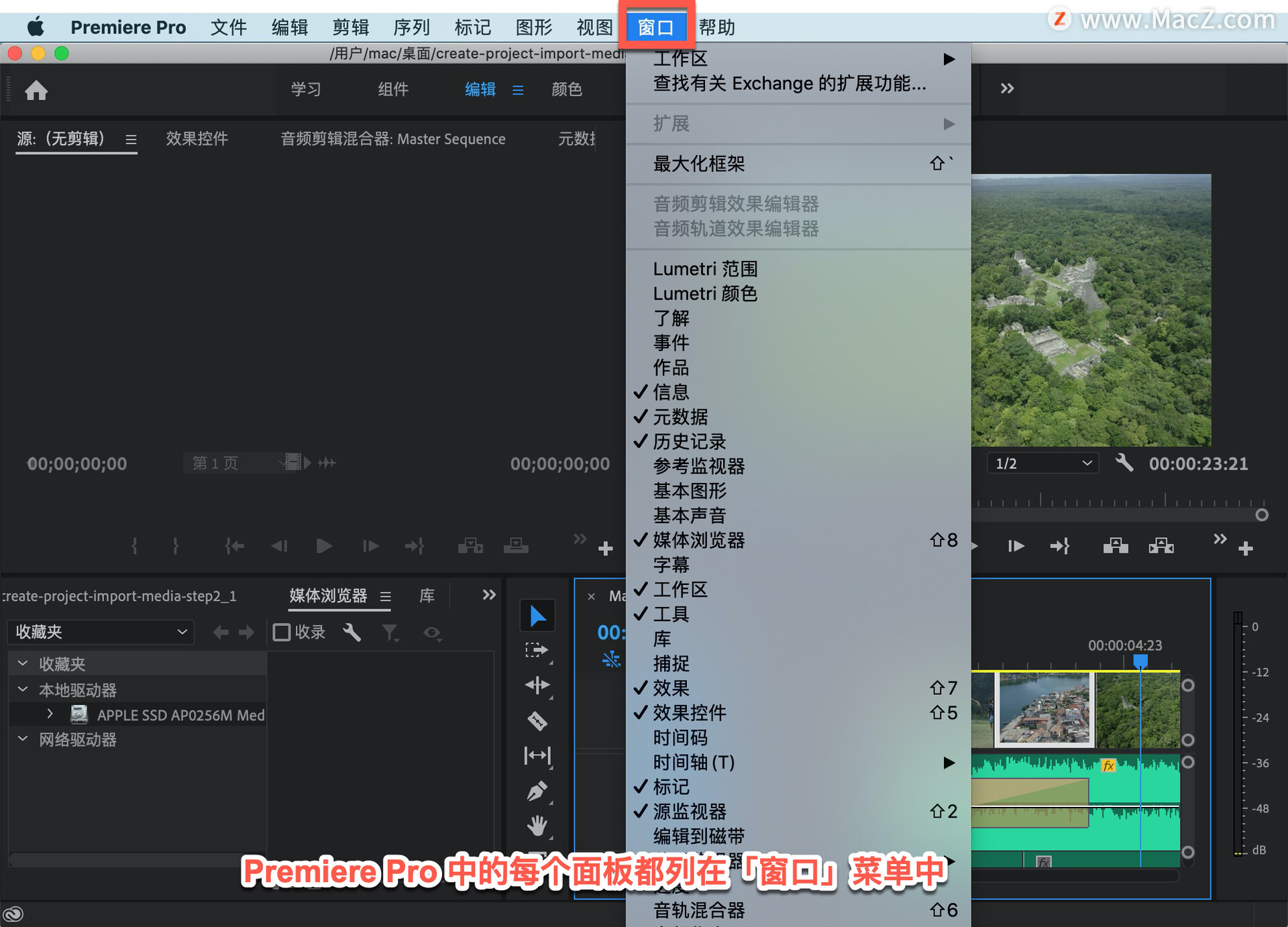Select the Ripple Edit tool
Viewport: 1288px width, 927px height.
pos(537,685)
